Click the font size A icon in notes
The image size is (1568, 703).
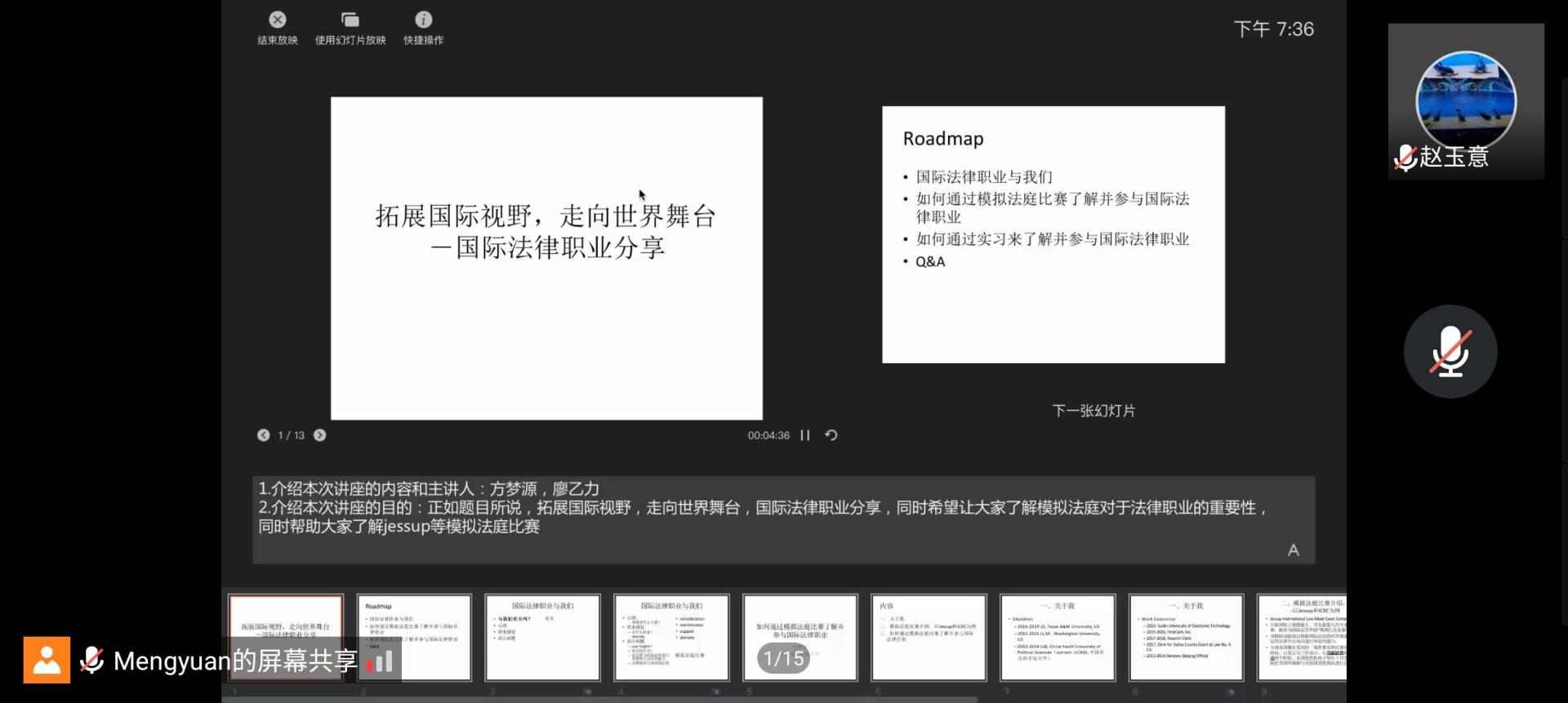1293,550
